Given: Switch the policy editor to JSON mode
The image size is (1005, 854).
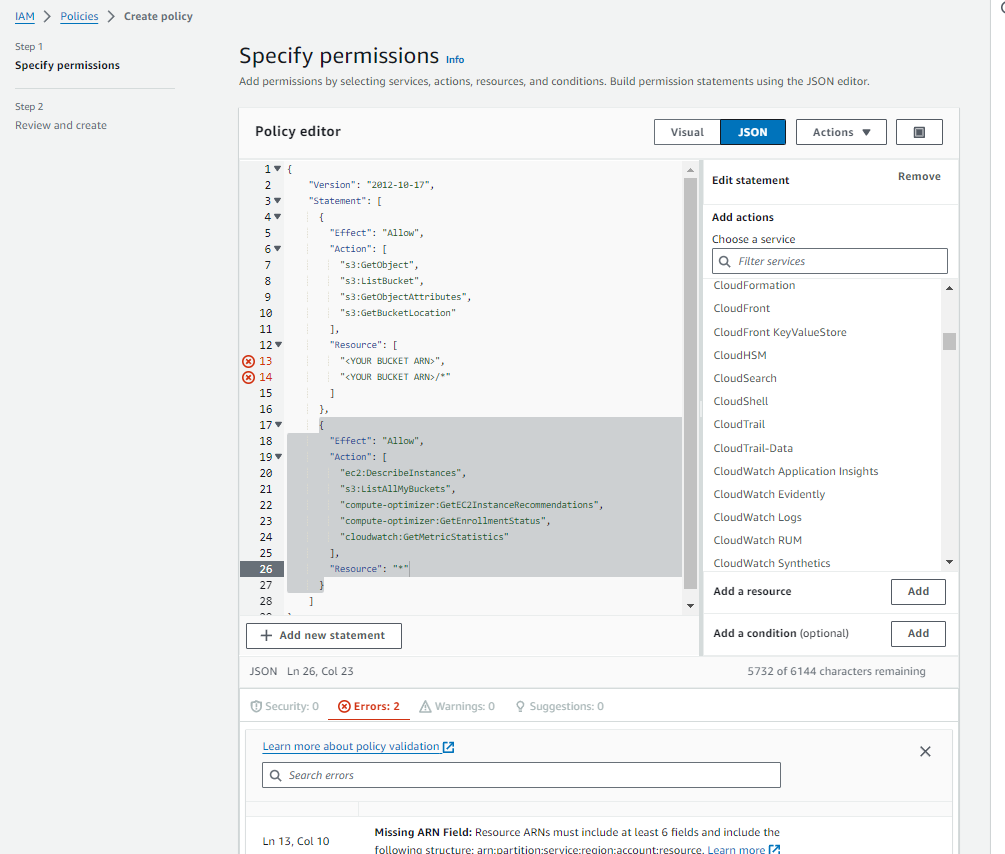Looking at the screenshot, I should coord(753,132).
